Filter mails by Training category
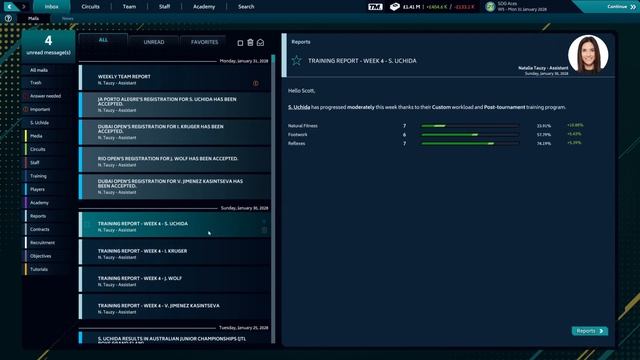Screen dimensions: 640x360 tap(49, 176)
